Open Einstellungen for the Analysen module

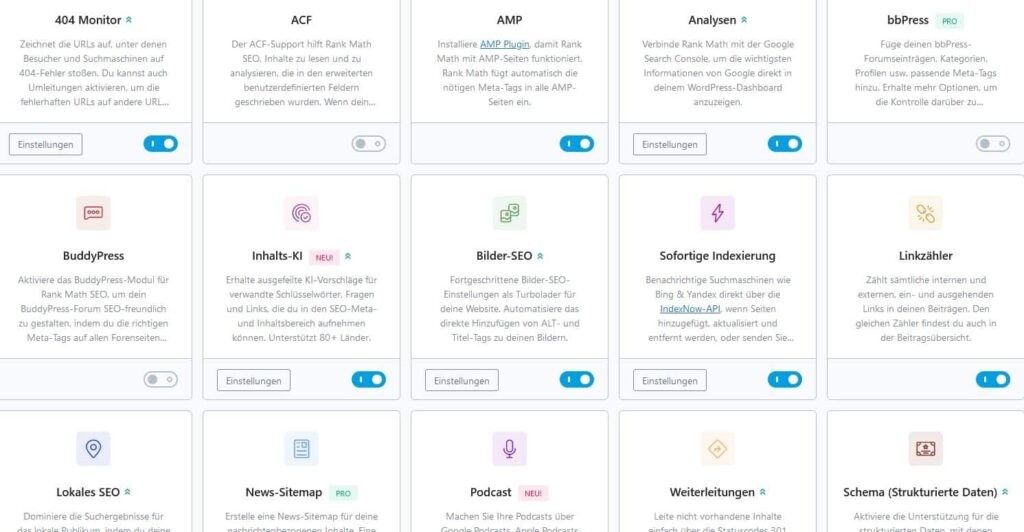click(670, 145)
